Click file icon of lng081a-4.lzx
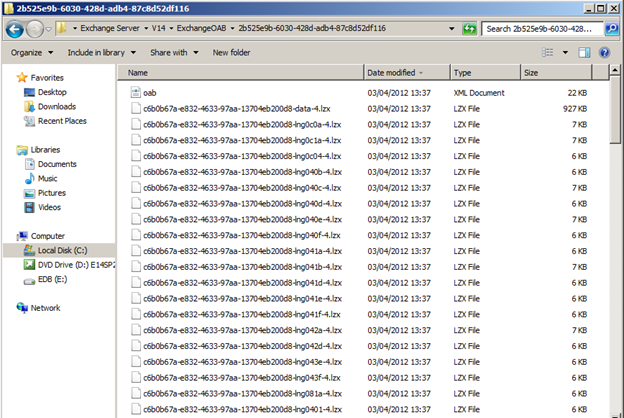This screenshot has width=624, height=418. click(x=136, y=393)
